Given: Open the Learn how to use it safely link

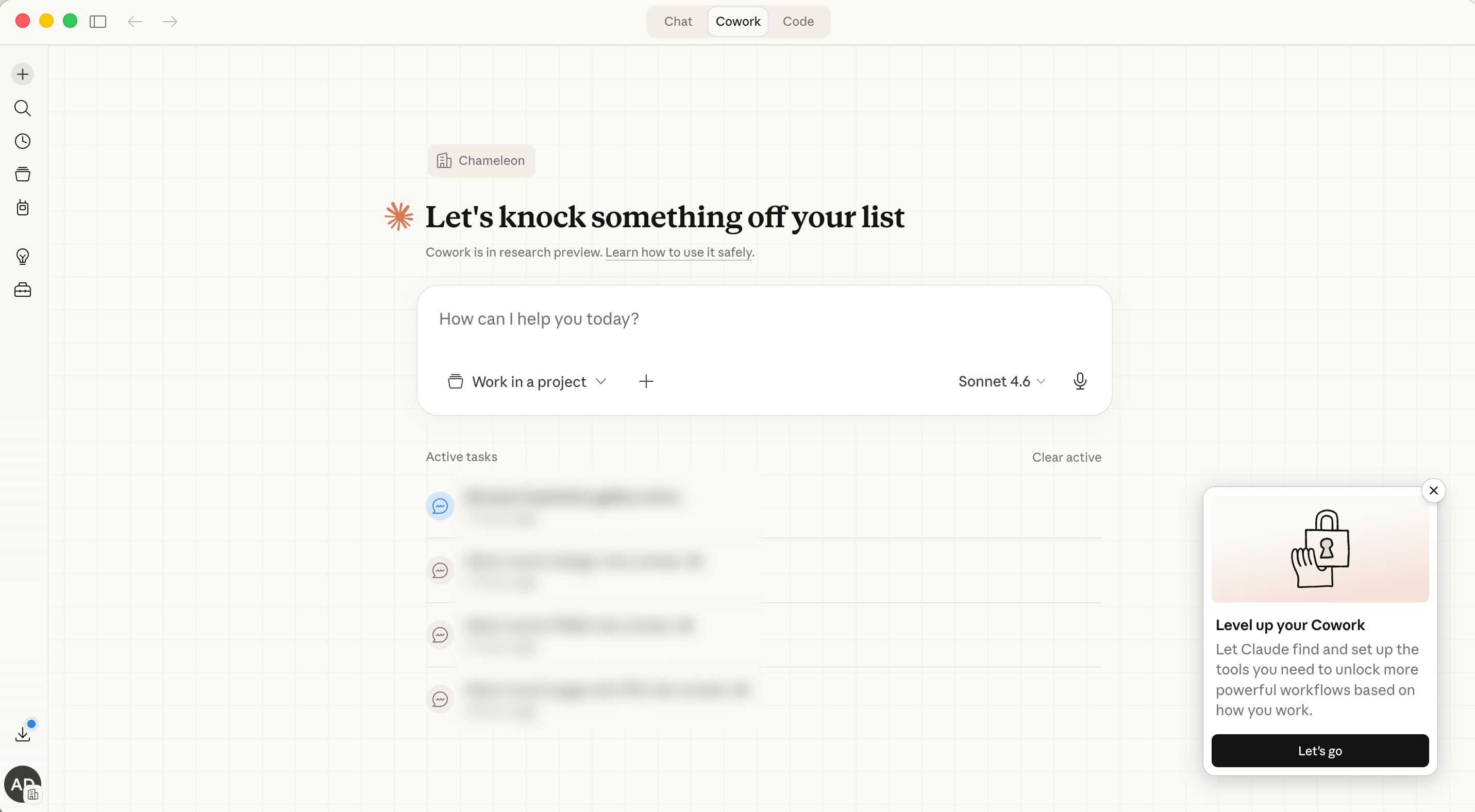Looking at the screenshot, I should 679,252.
